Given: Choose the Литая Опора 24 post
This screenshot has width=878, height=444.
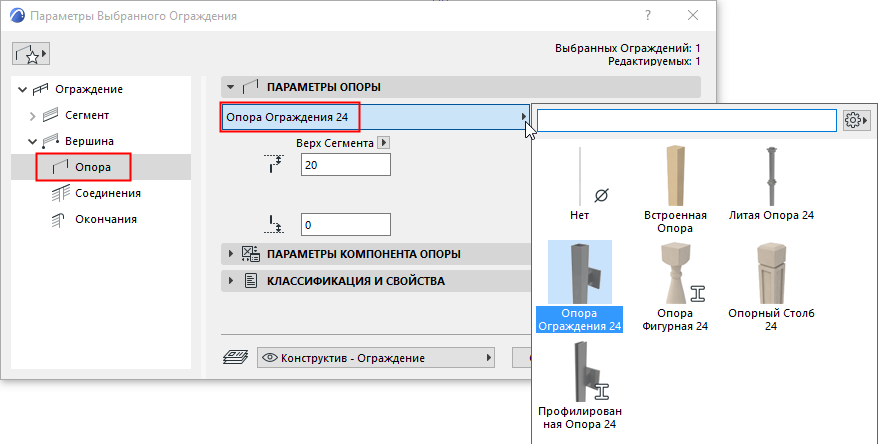Looking at the screenshot, I should tap(771, 183).
